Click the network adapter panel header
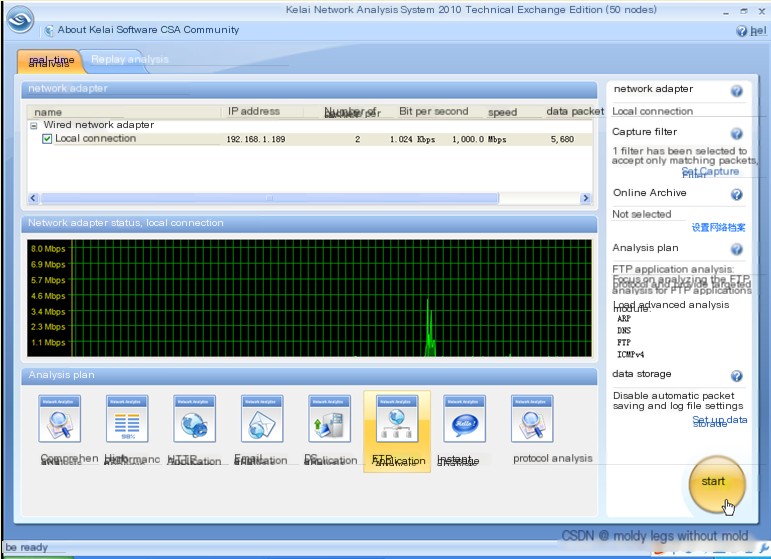The image size is (771, 559). [x=309, y=89]
